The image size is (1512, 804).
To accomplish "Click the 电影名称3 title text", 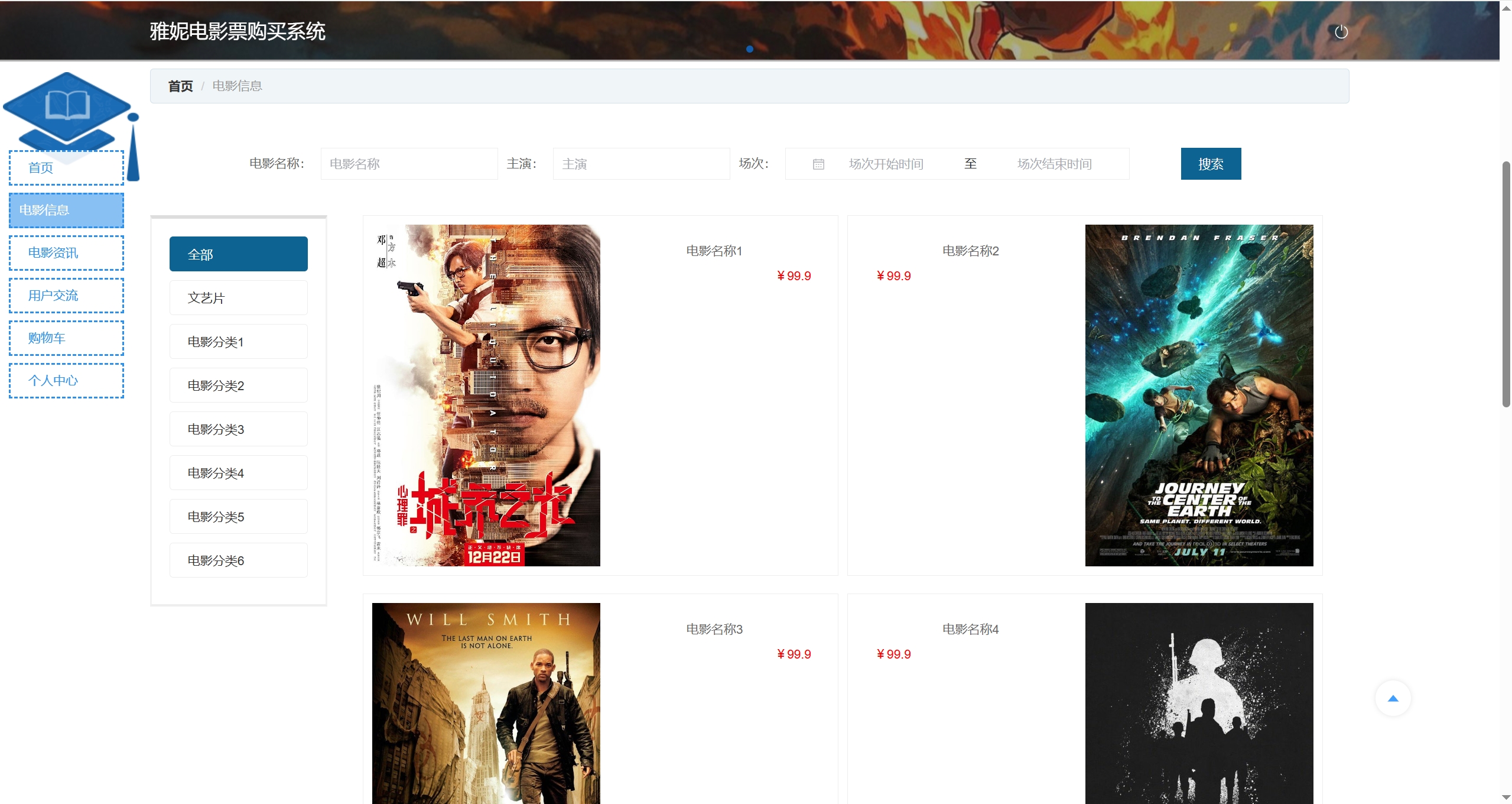I will [714, 630].
